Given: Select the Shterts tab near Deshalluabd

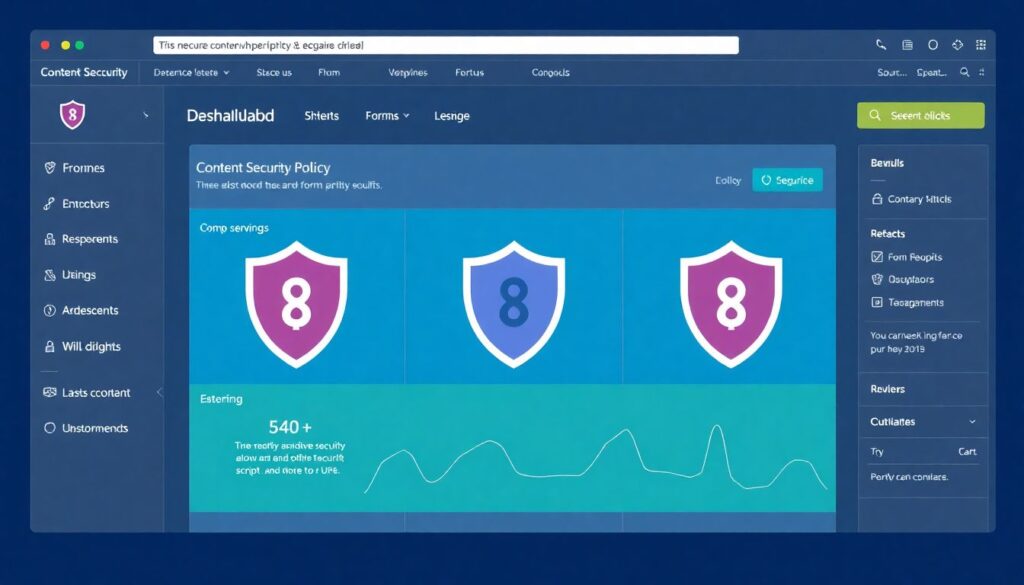Looking at the screenshot, I should 321,115.
